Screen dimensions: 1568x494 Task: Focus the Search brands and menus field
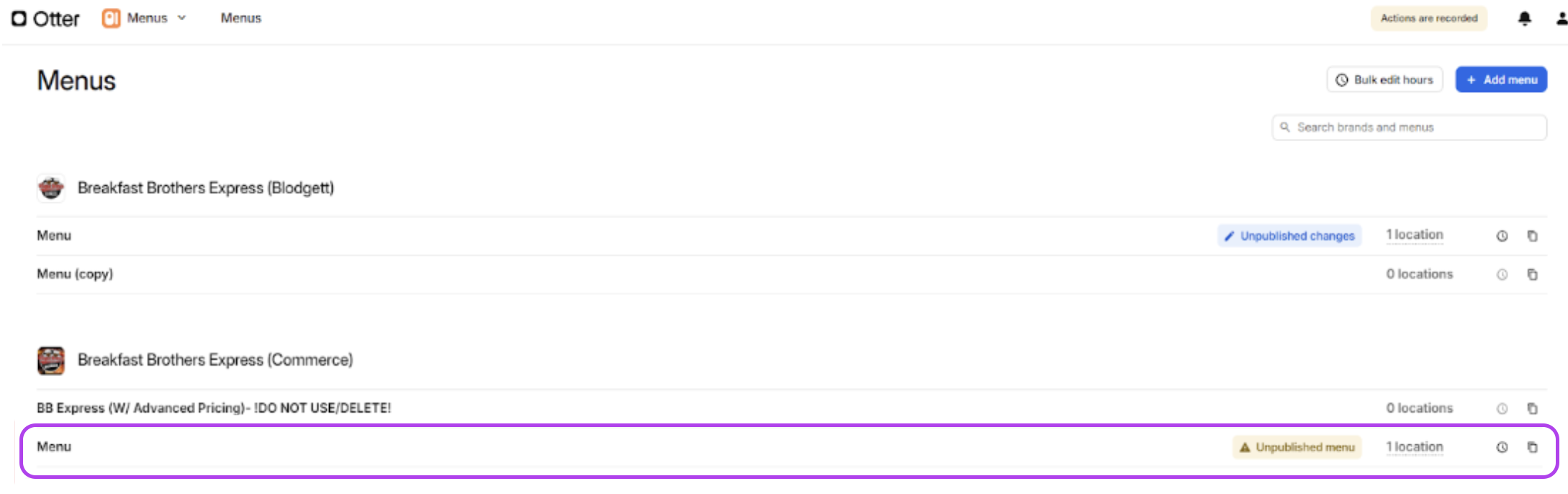pos(1409,127)
